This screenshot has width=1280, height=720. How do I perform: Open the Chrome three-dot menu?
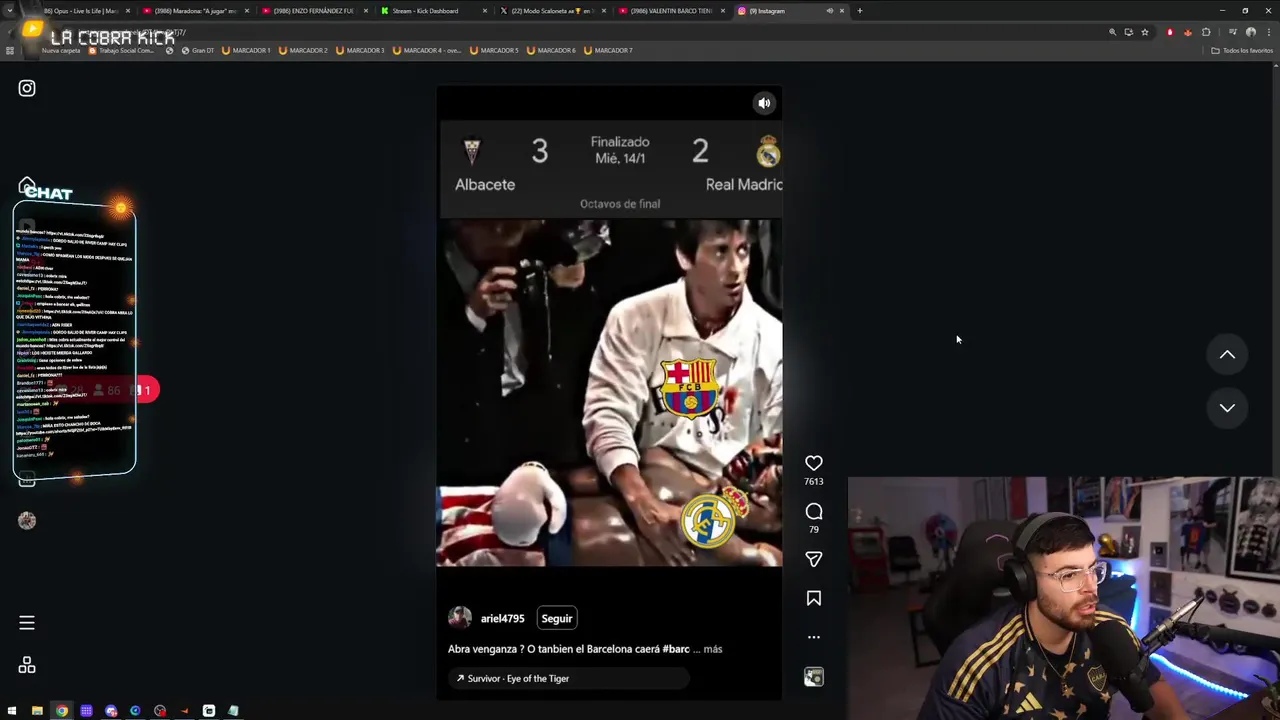1268,32
